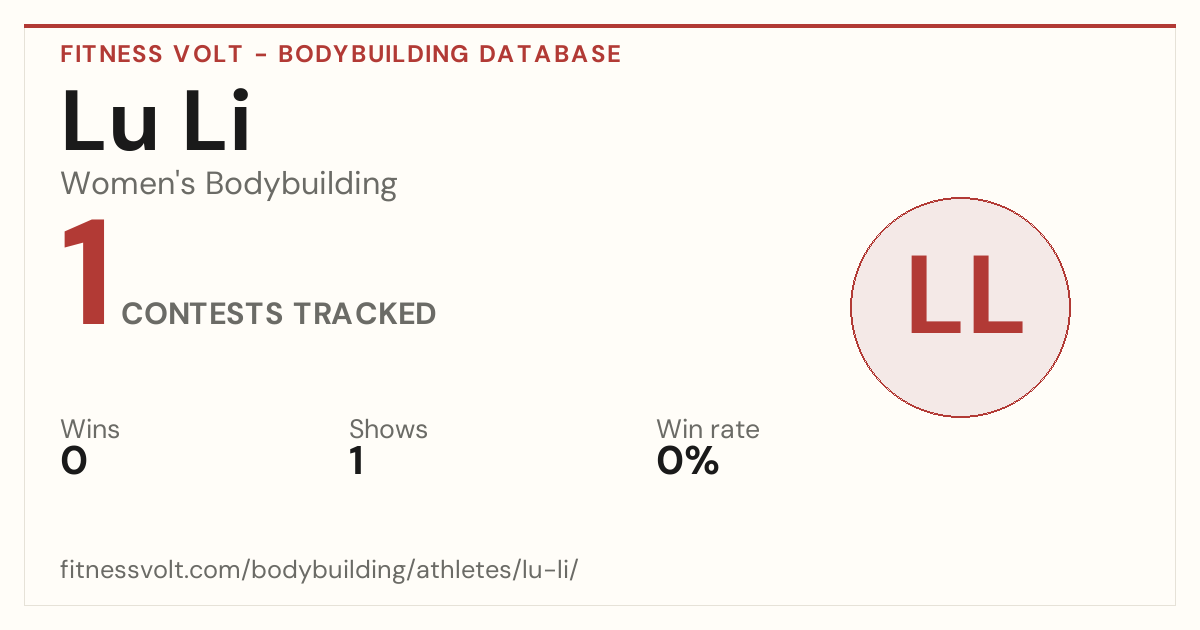Click the 0% win rate value
1200x630 pixels.
[688, 461]
